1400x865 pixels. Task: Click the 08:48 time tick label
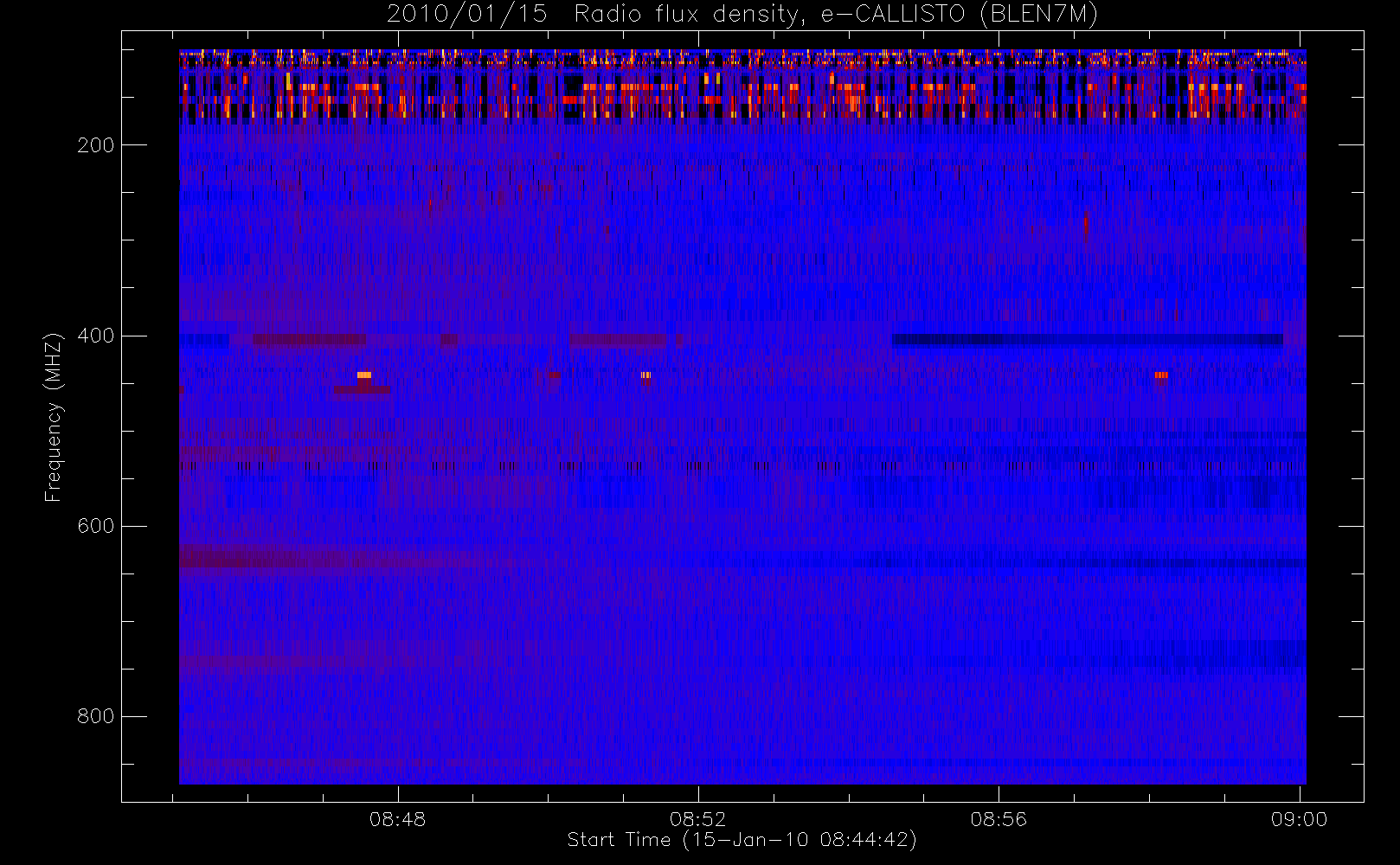point(398,819)
